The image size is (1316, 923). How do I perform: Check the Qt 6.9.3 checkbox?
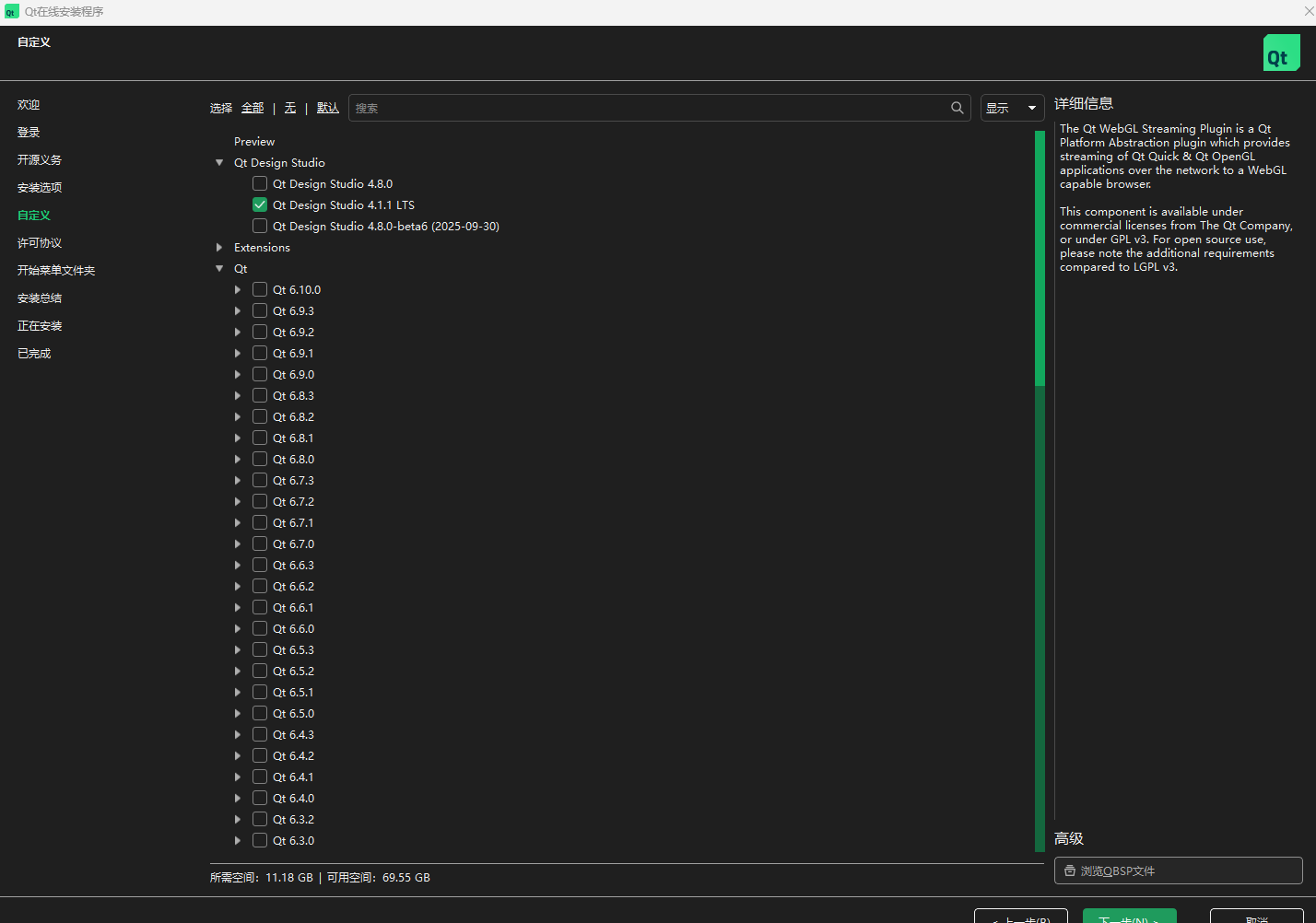tap(260, 310)
